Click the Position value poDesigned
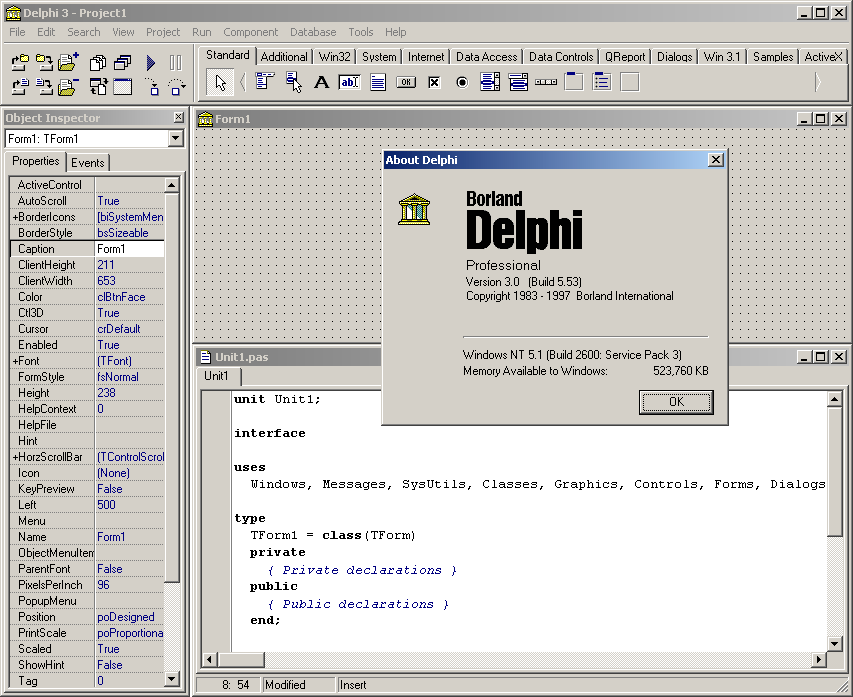Viewport: 853px width, 697px height. [x=129, y=617]
